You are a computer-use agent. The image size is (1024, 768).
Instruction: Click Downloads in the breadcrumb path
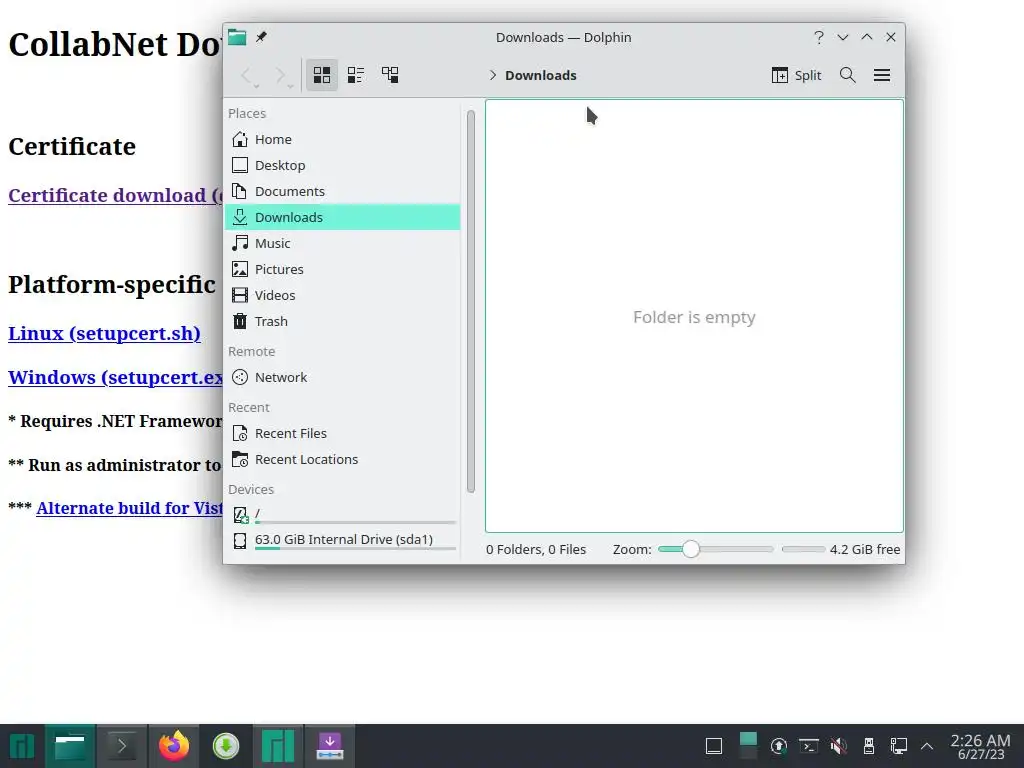pyautogui.click(x=541, y=75)
